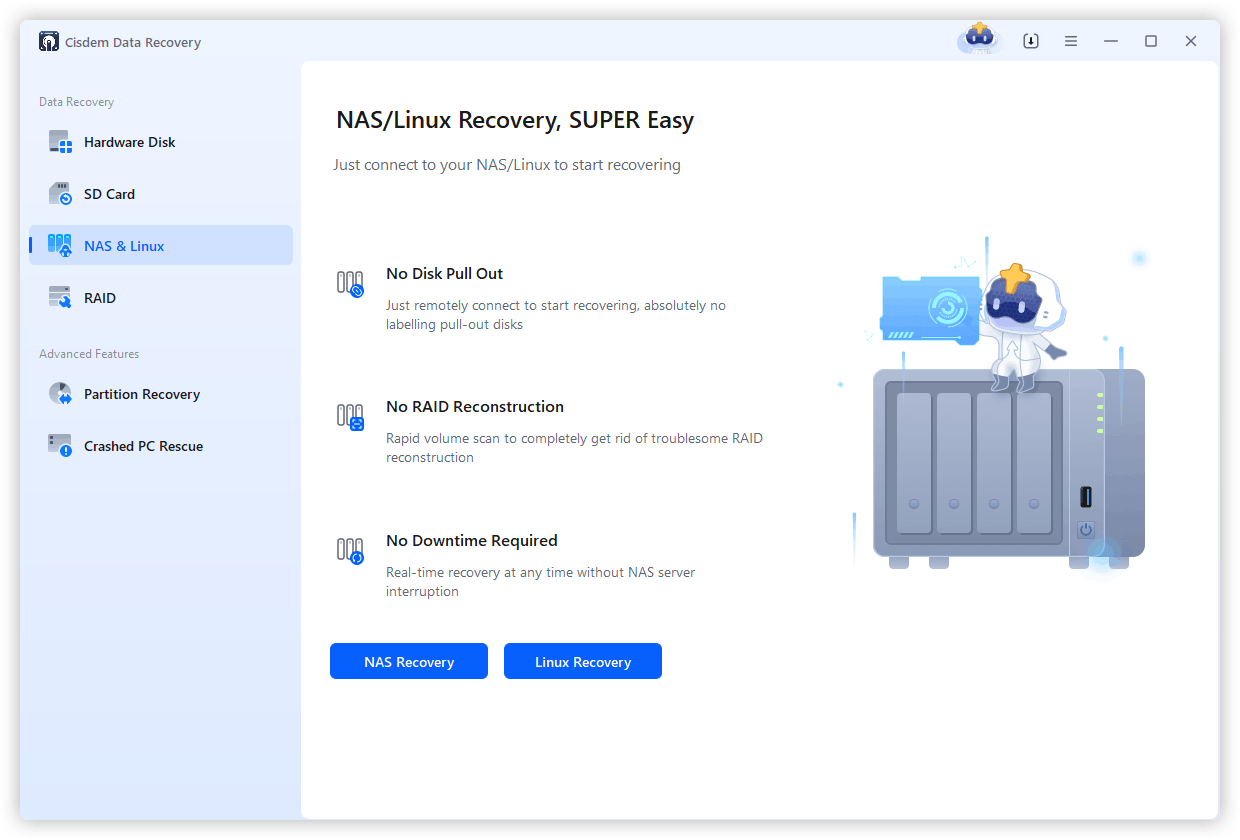The height and width of the screenshot is (840, 1240).
Task: Select the RAID recovery icon
Action: click(59, 297)
